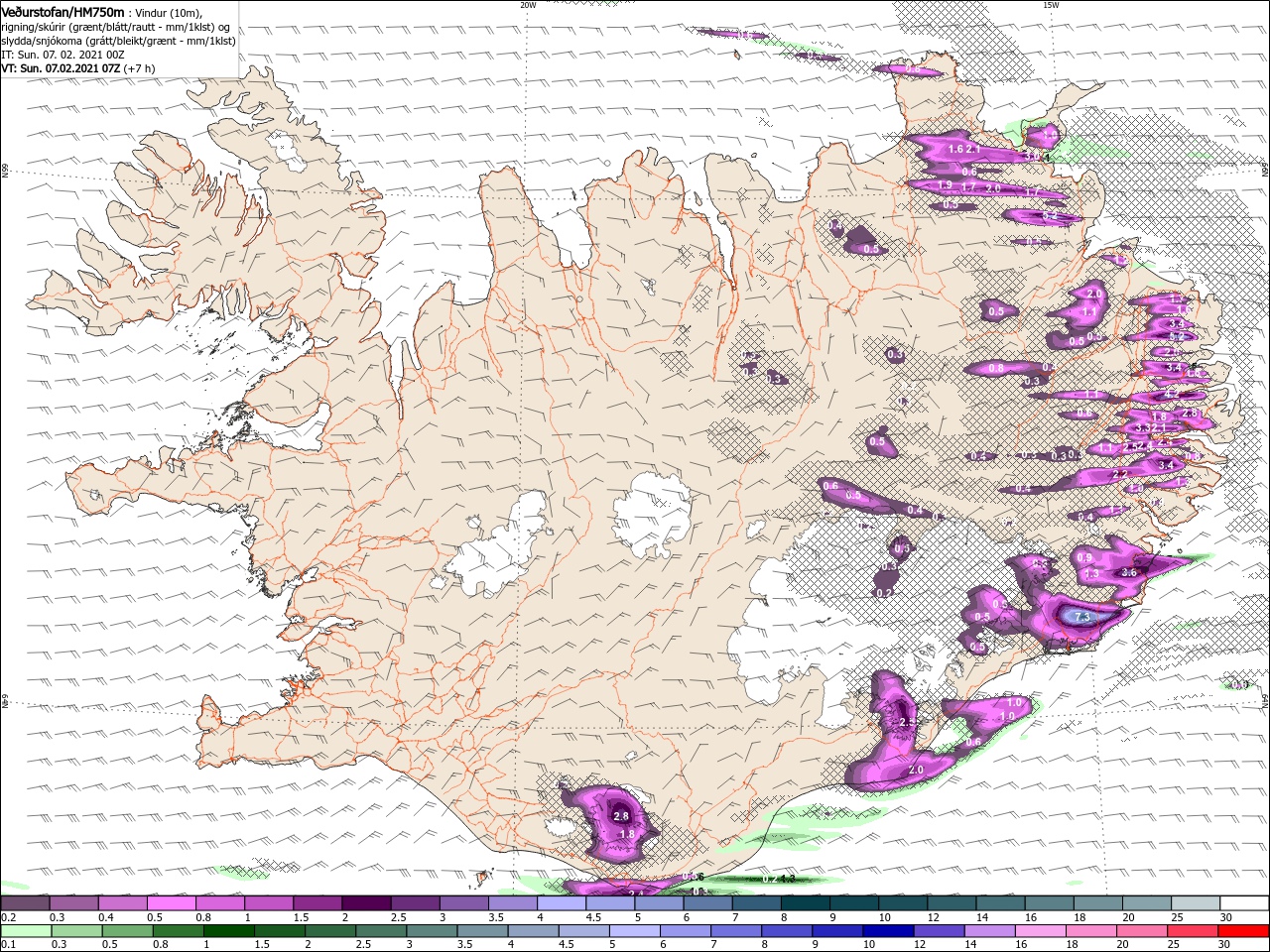
Task: Click the 'slydda/snjókoma' snow description line
Action: pyautogui.click(x=118, y=41)
